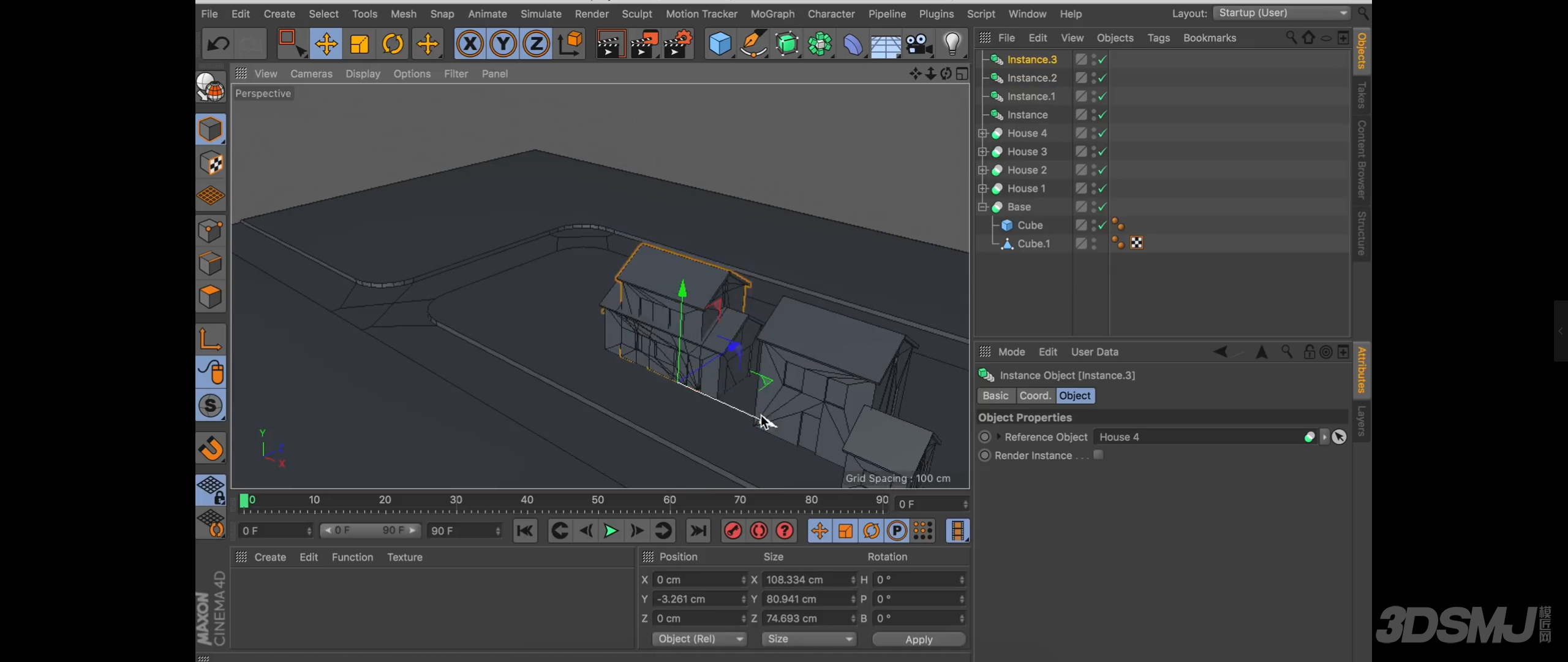1568x662 pixels.
Task: Go to end of animation
Action: (698, 531)
